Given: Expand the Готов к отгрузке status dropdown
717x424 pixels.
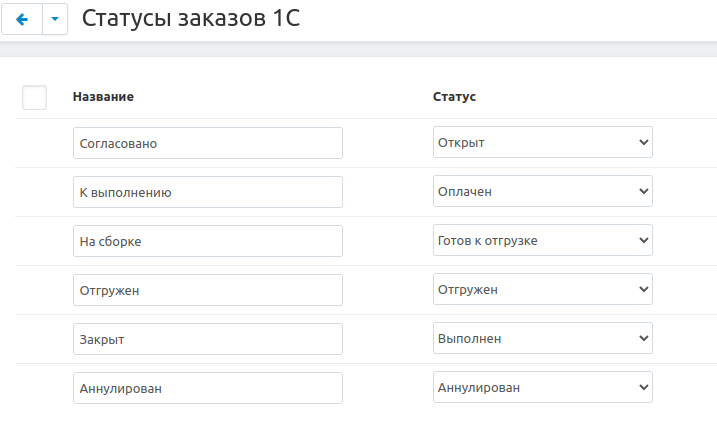Looking at the screenshot, I should tap(542, 240).
